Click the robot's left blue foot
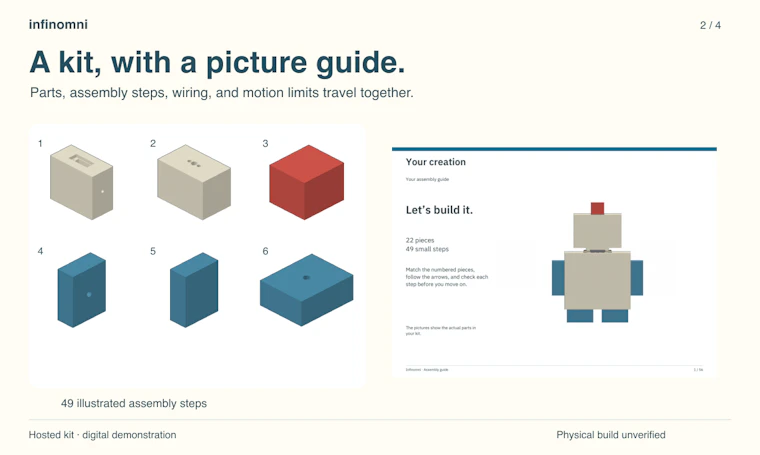Image resolution: width=760 pixels, height=455 pixels. coord(580,316)
